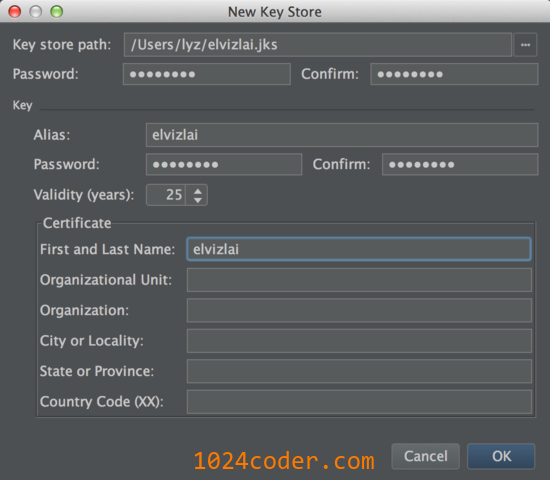This screenshot has height=480, width=550.
Task: Click the City or Locality field
Action: [359, 341]
